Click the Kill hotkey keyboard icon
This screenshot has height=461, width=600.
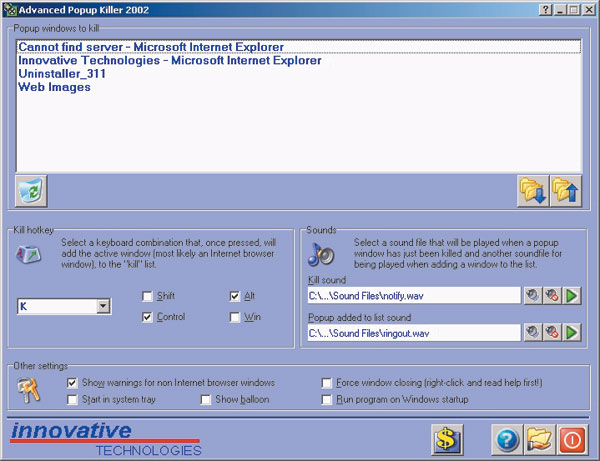(28, 254)
